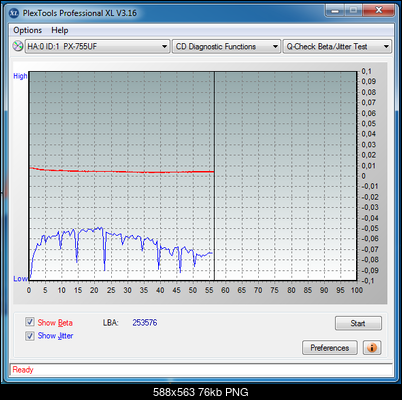Image resolution: width=402 pixels, height=400 pixels.
Task: Click the PlexTools XL title bar icon
Action: tap(14, 13)
